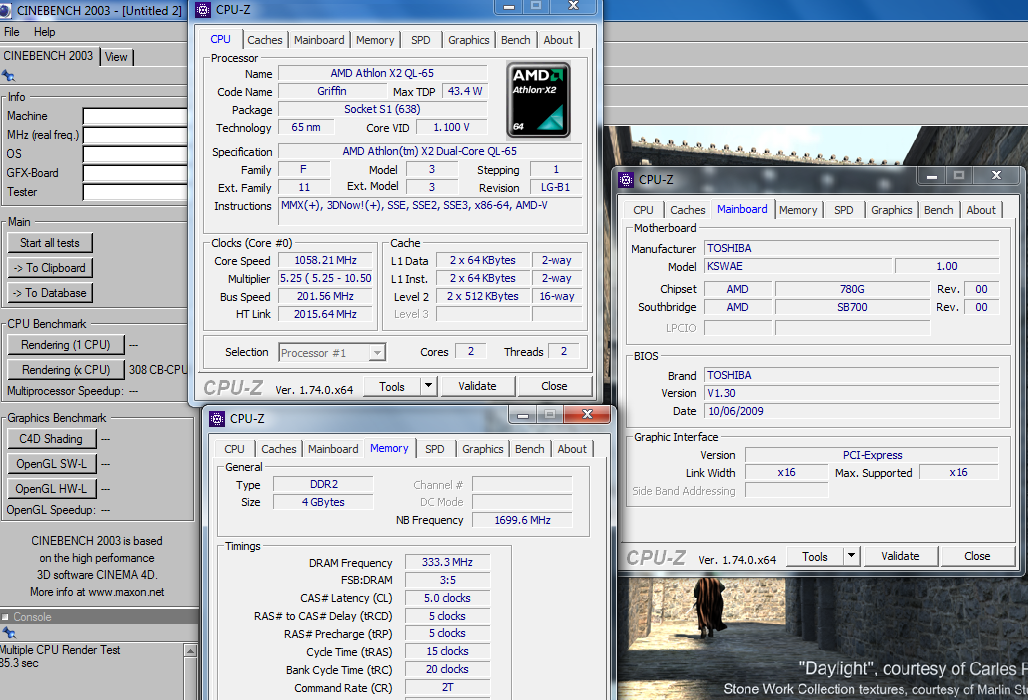This screenshot has height=700, width=1028.
Task: Run the Rendering (1 CPU) benchmark
Action: (x=66, y=345)
